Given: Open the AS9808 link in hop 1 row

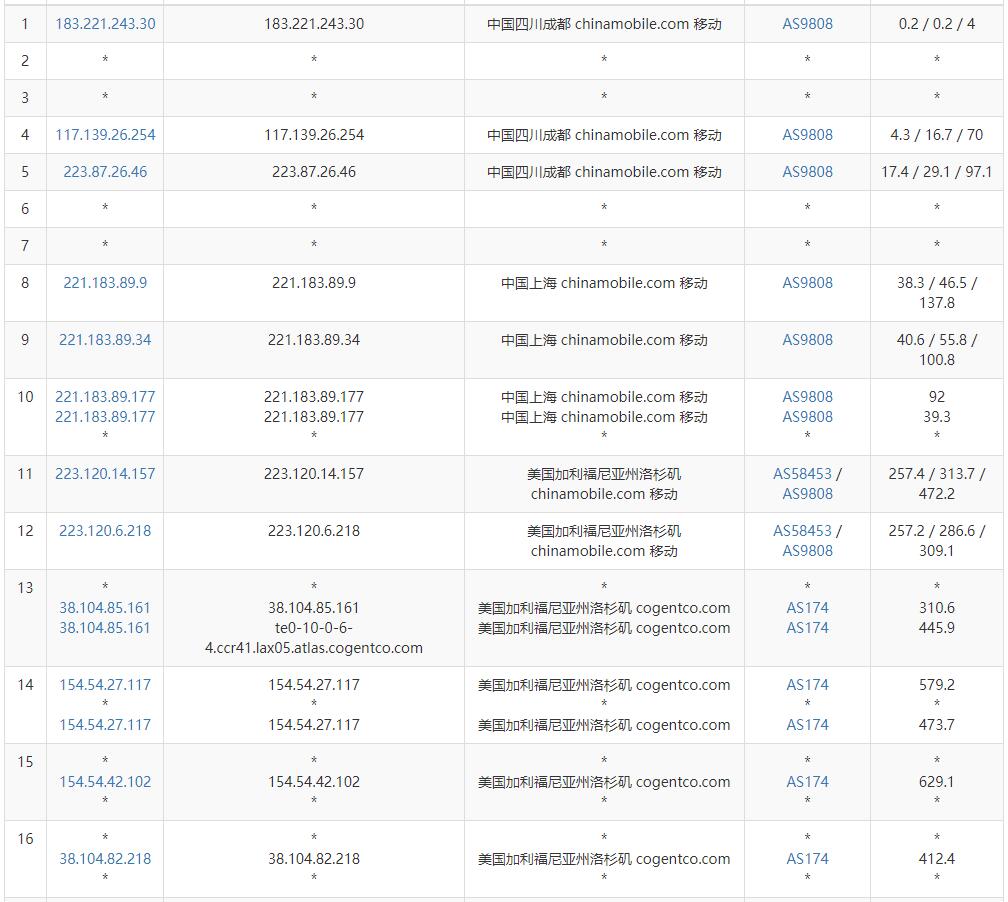Looking at the screenshot, I should coord(807,24).
